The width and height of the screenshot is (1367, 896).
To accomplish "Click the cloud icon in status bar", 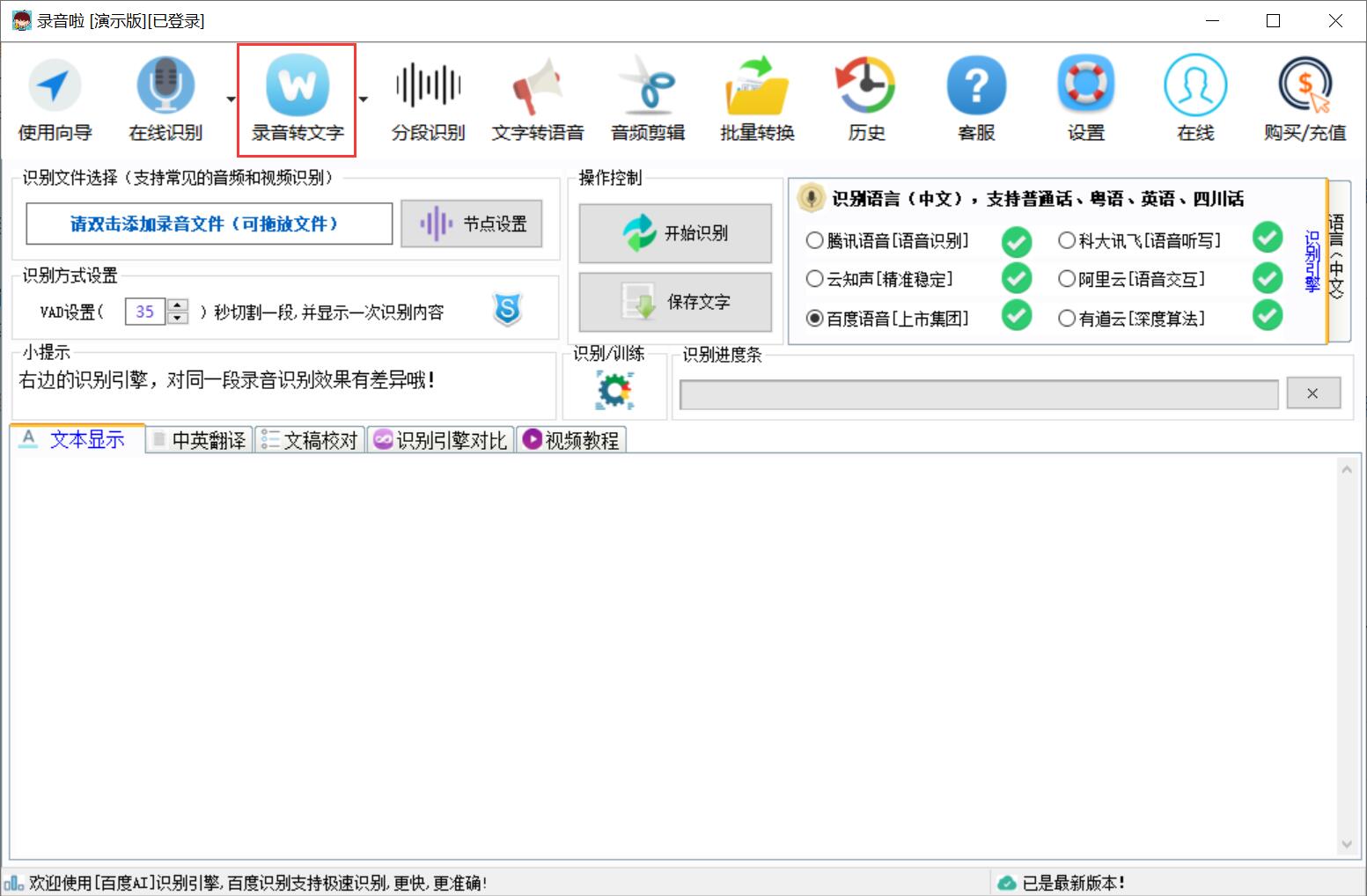I will click(x=1006, y=883).
